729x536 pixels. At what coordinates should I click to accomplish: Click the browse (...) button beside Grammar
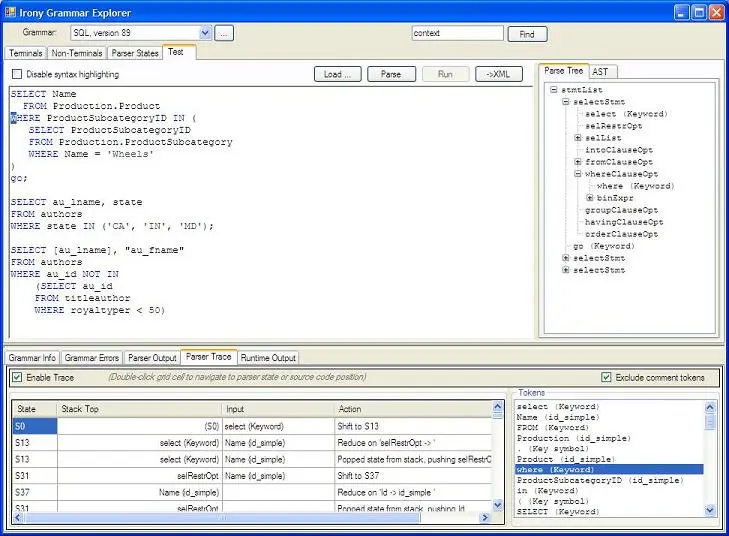tap(224, 34)
